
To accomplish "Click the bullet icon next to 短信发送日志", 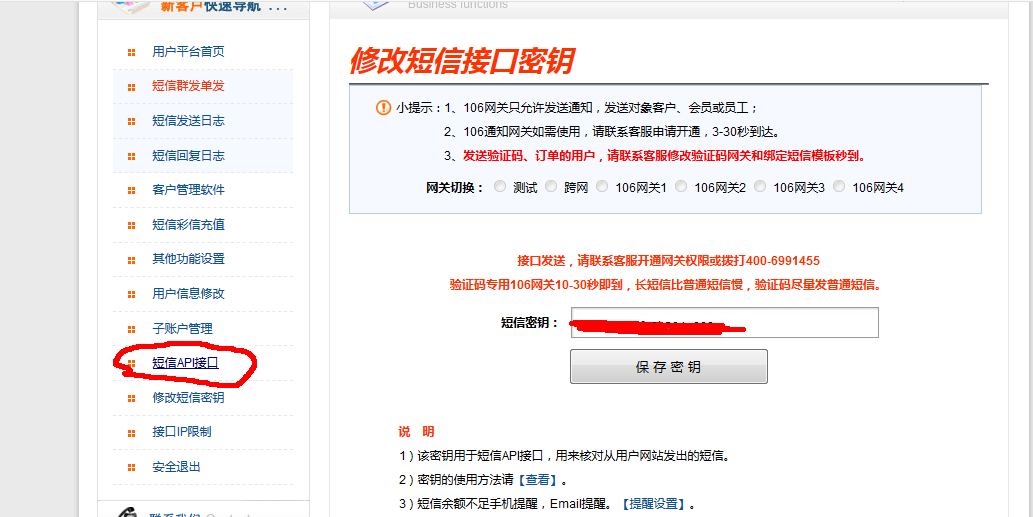I will point(132,122).
